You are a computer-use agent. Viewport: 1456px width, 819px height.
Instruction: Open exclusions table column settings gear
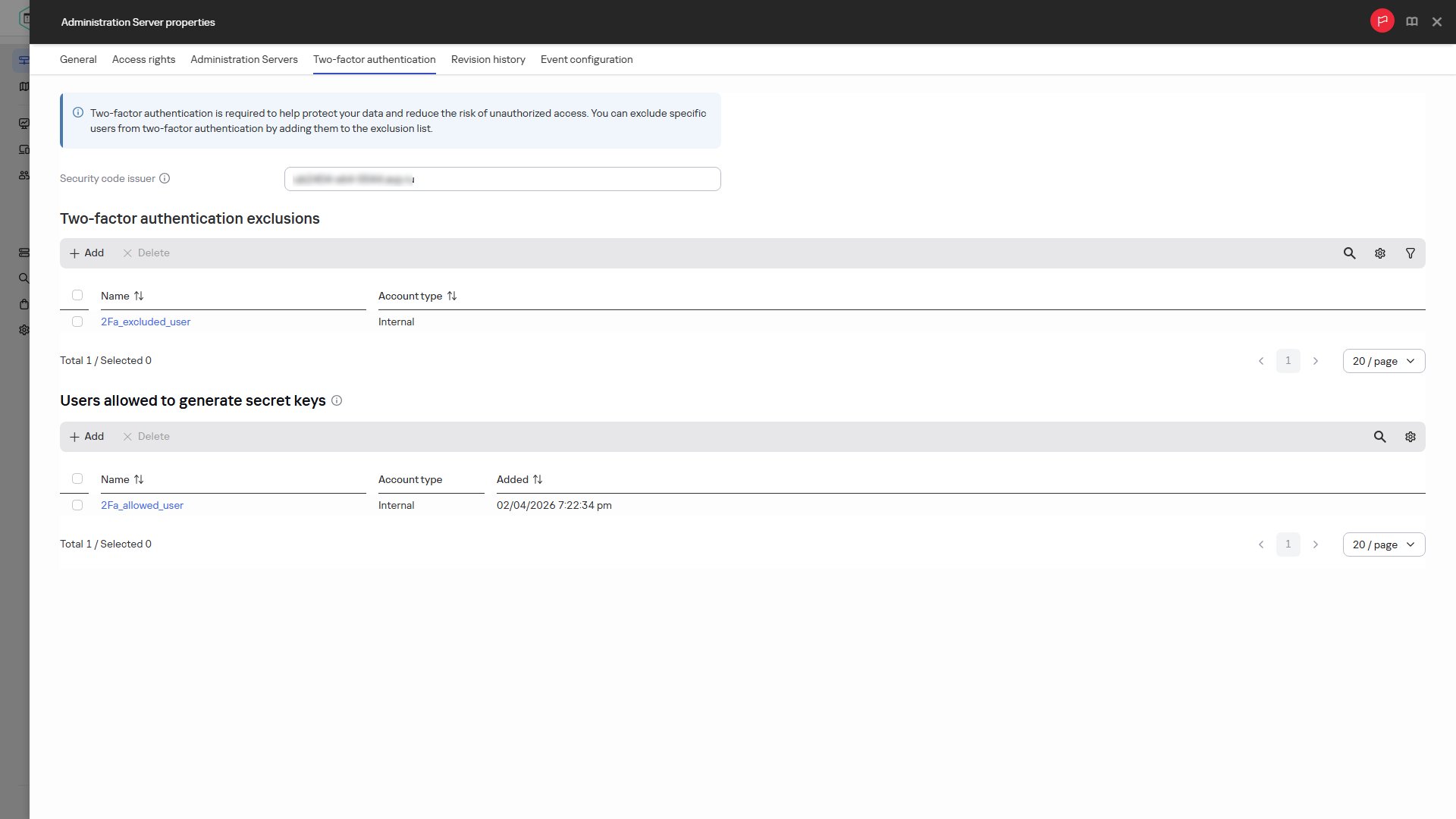[x=1379, y=253]
